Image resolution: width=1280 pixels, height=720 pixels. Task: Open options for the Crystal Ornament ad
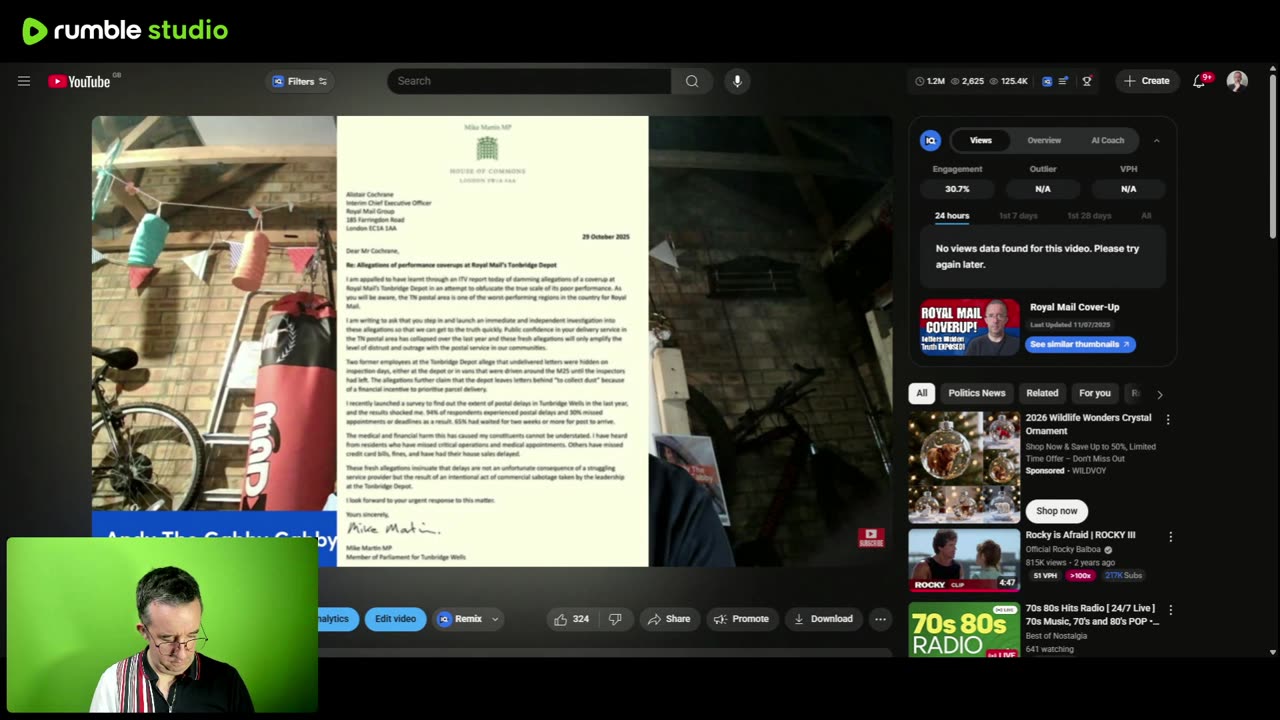tap(1168, 420)
